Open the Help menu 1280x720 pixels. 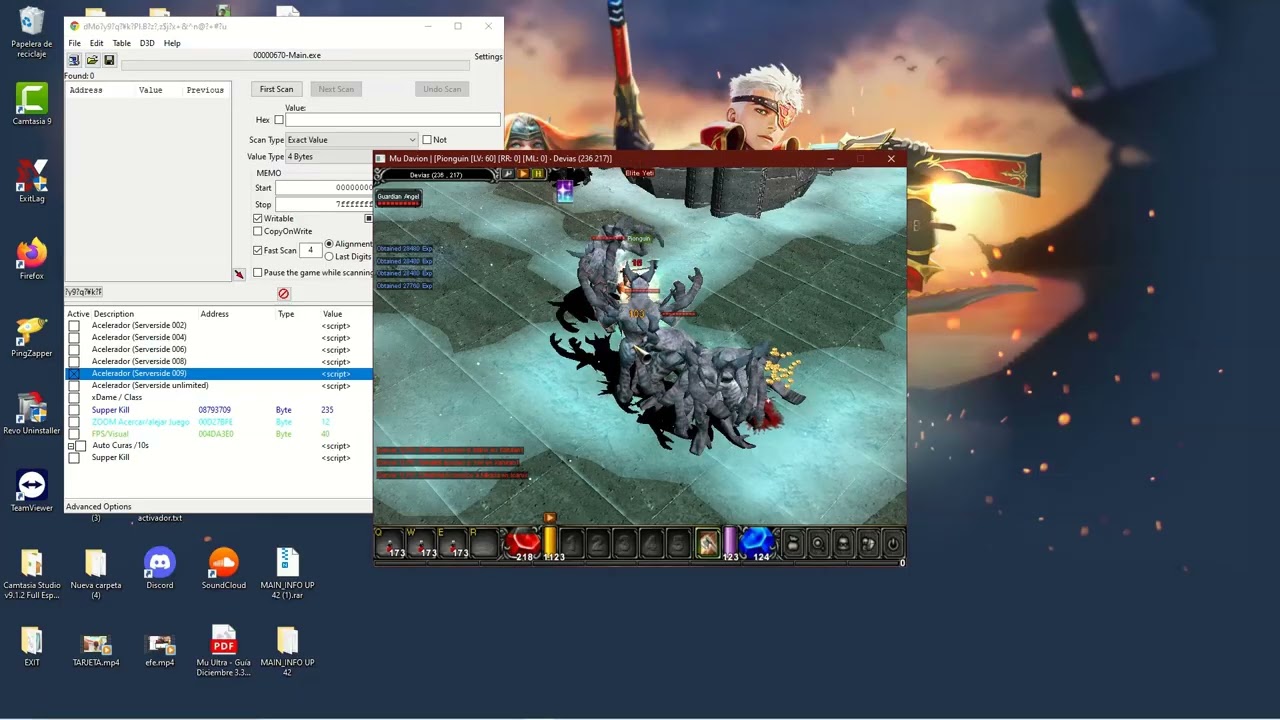click(172, 43)
